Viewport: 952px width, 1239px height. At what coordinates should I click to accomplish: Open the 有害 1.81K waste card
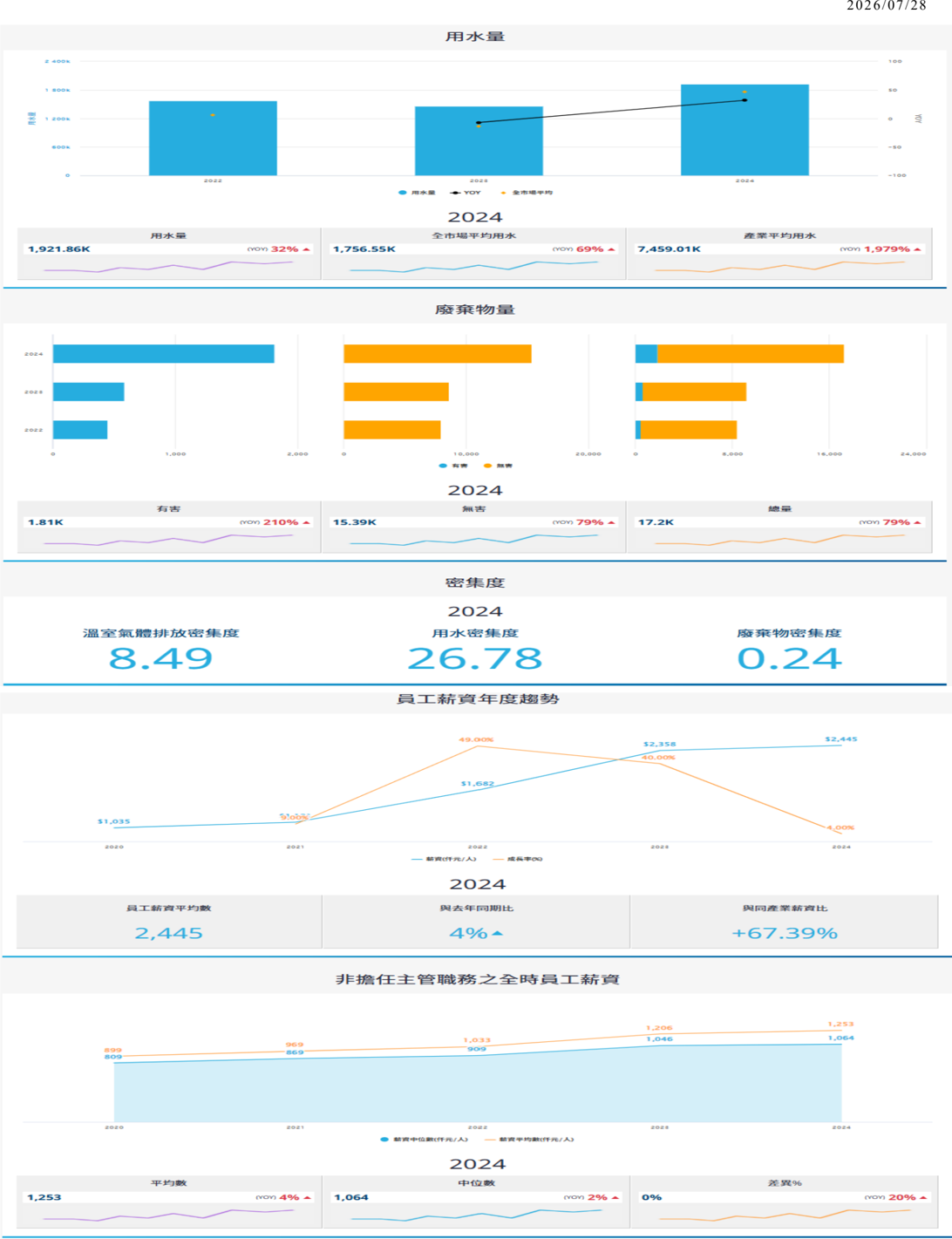[169, 528]
